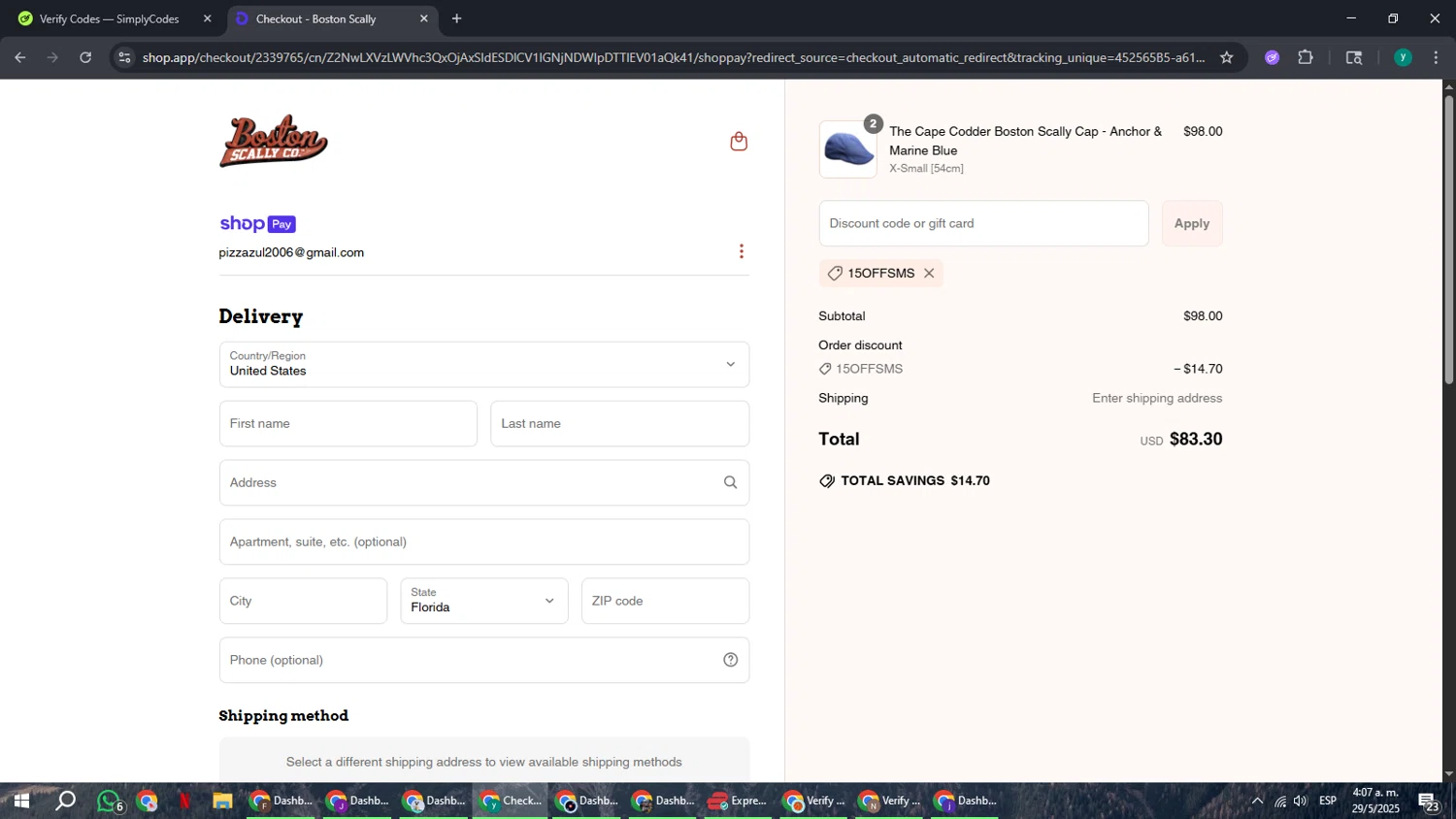Close the Verify Codes — SimplyCodes tab
This screenshot has width=1456, height=819.
207,18
